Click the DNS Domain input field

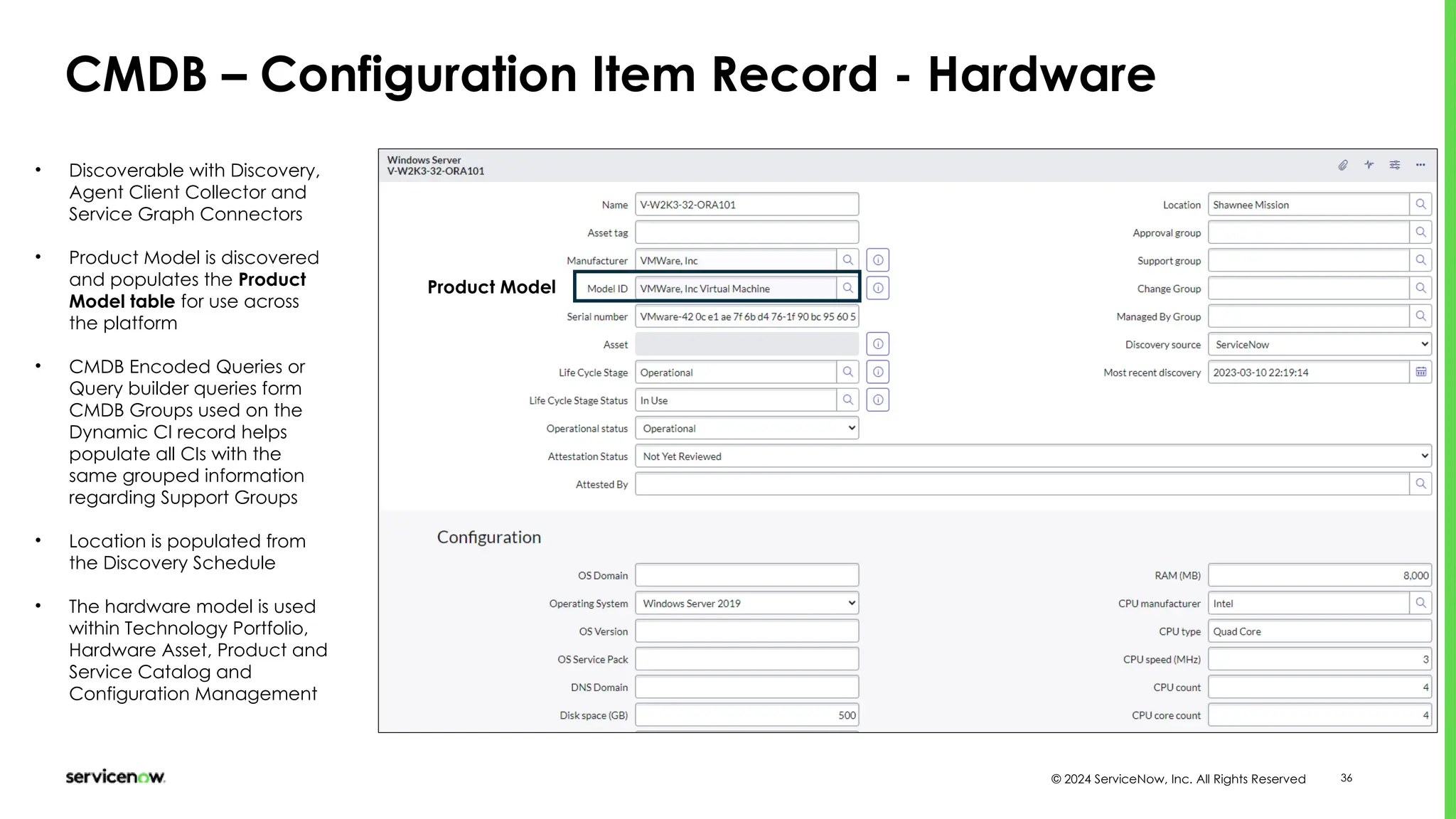pyautogui.click(x=746, y=687)
